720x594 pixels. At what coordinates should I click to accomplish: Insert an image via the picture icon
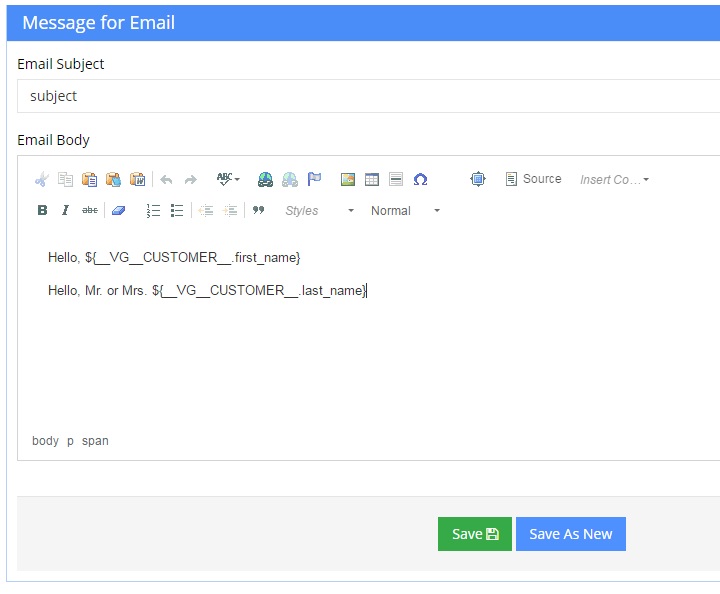click(348, 180)
